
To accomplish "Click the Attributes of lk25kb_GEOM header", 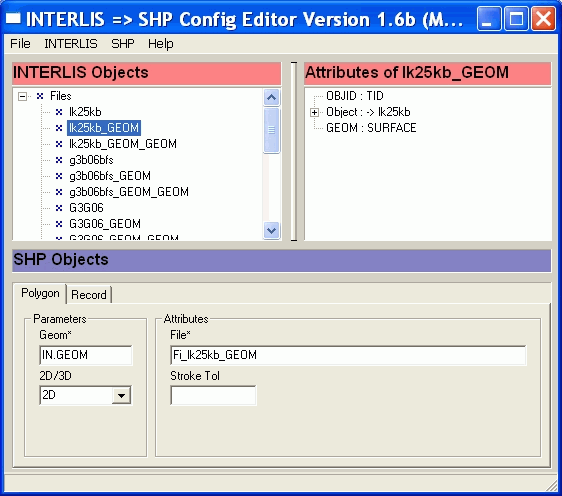I will coord(428,73).
